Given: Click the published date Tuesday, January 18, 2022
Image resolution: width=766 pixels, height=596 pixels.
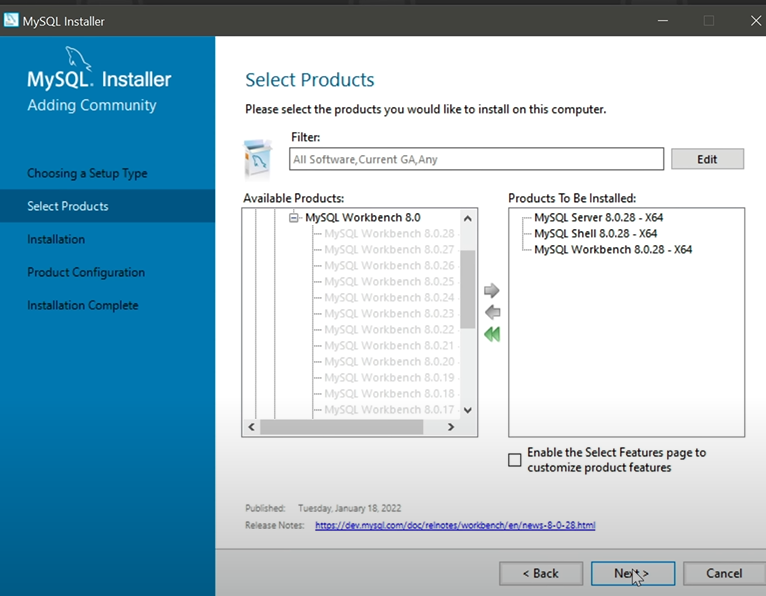Looking at the screenshot, I should (349, 508).
